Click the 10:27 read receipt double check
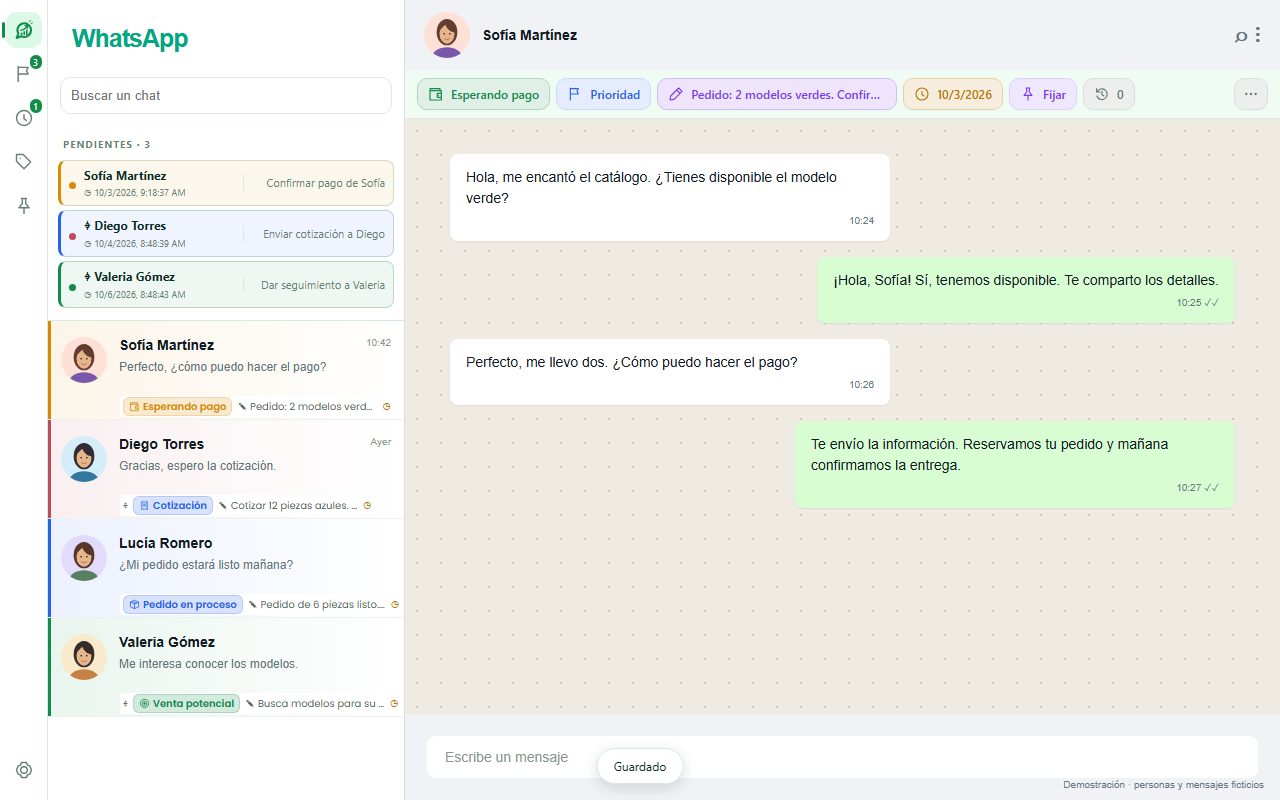Image resolution: width=1280 pixels, height=800 pixels. tap(1212, 488)
